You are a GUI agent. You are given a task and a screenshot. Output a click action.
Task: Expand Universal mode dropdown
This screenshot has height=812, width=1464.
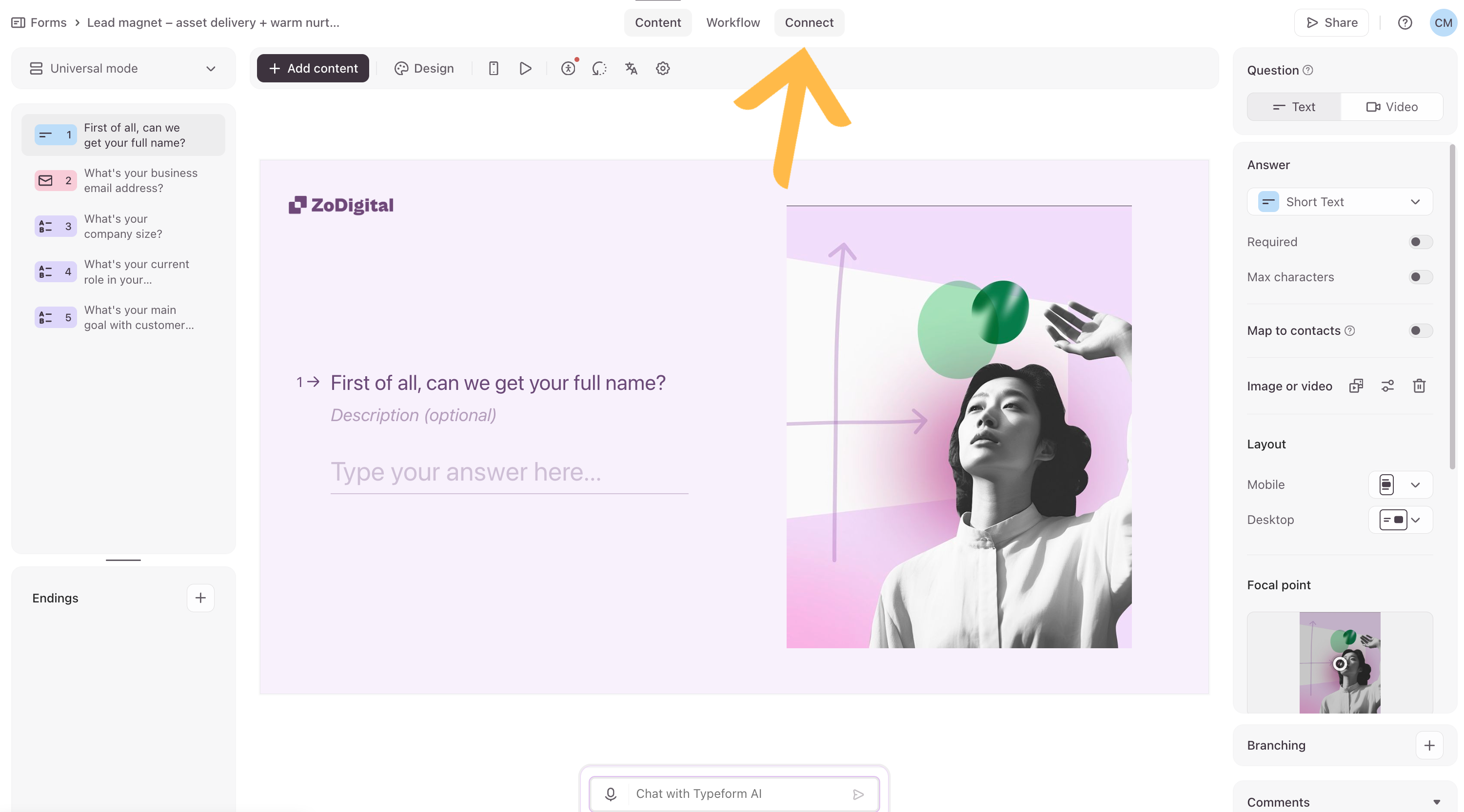pyautogui.click(x=123, y=68)
